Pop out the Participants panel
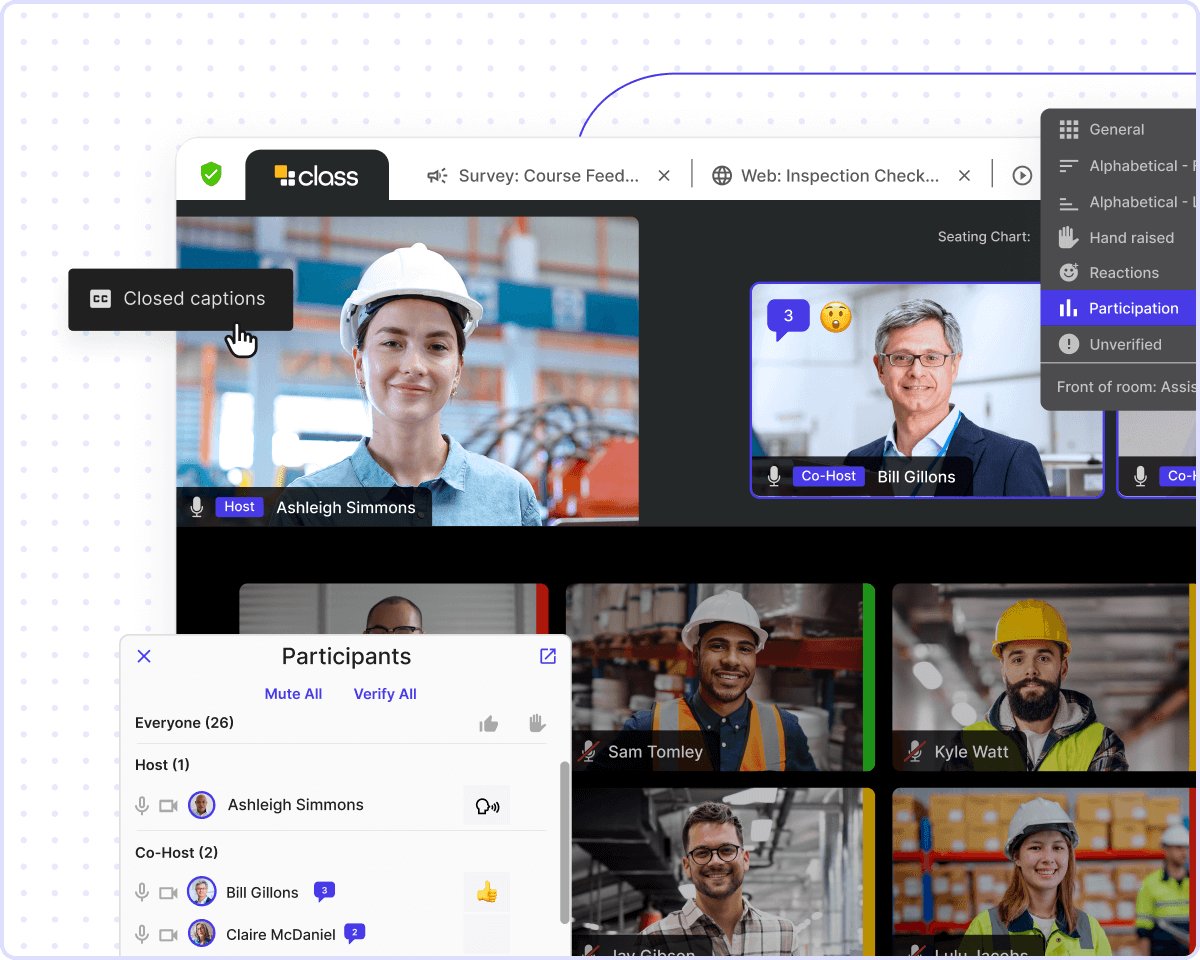Image resolution: width=1200 pixels, height=960 pixels. tap(548, 656)
